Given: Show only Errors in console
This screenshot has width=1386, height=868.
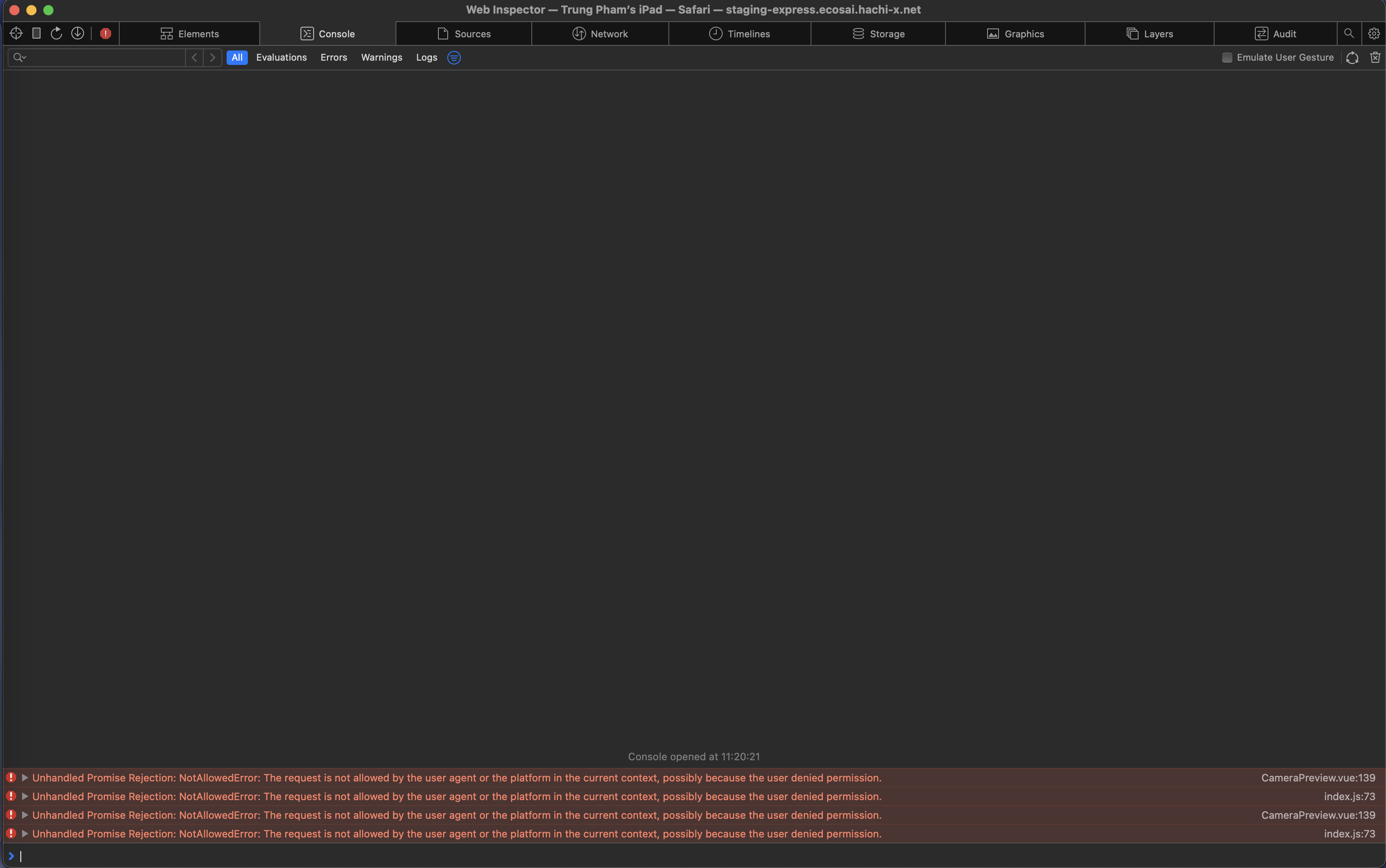Looking at the screenshot, I should point(333,57).
